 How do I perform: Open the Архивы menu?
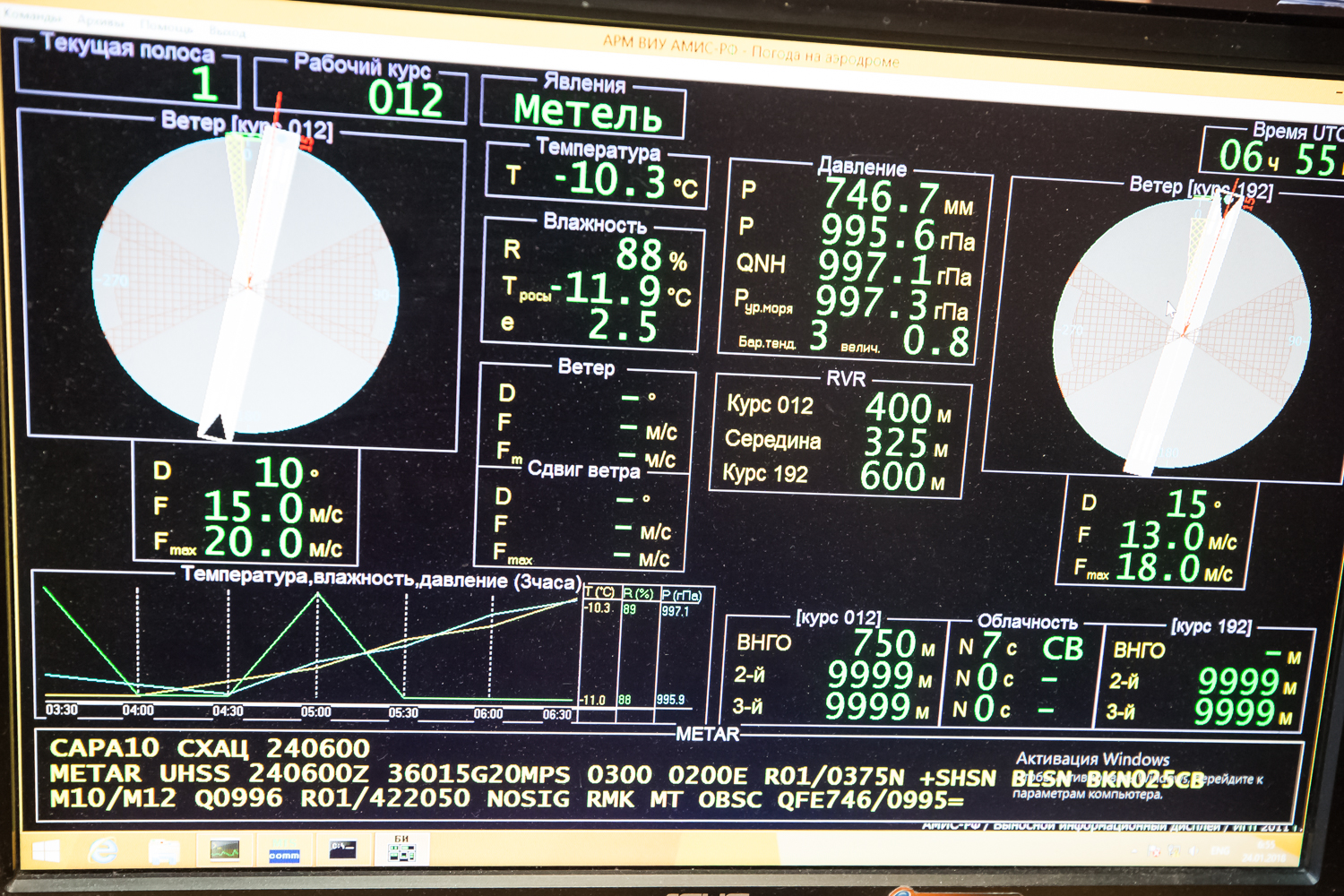(x=100, y=21)
